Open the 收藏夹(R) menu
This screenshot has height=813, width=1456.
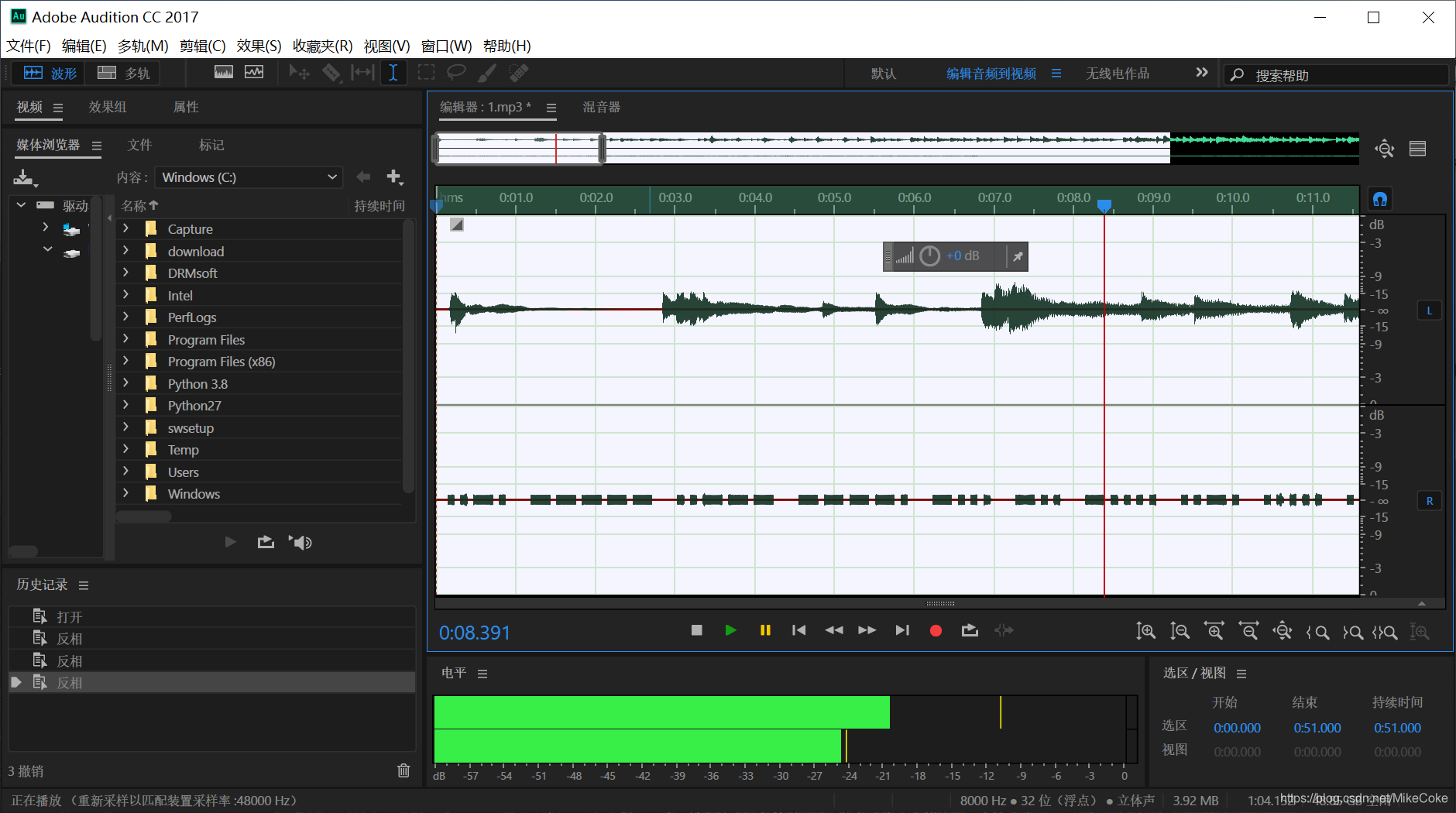point(322,46)
